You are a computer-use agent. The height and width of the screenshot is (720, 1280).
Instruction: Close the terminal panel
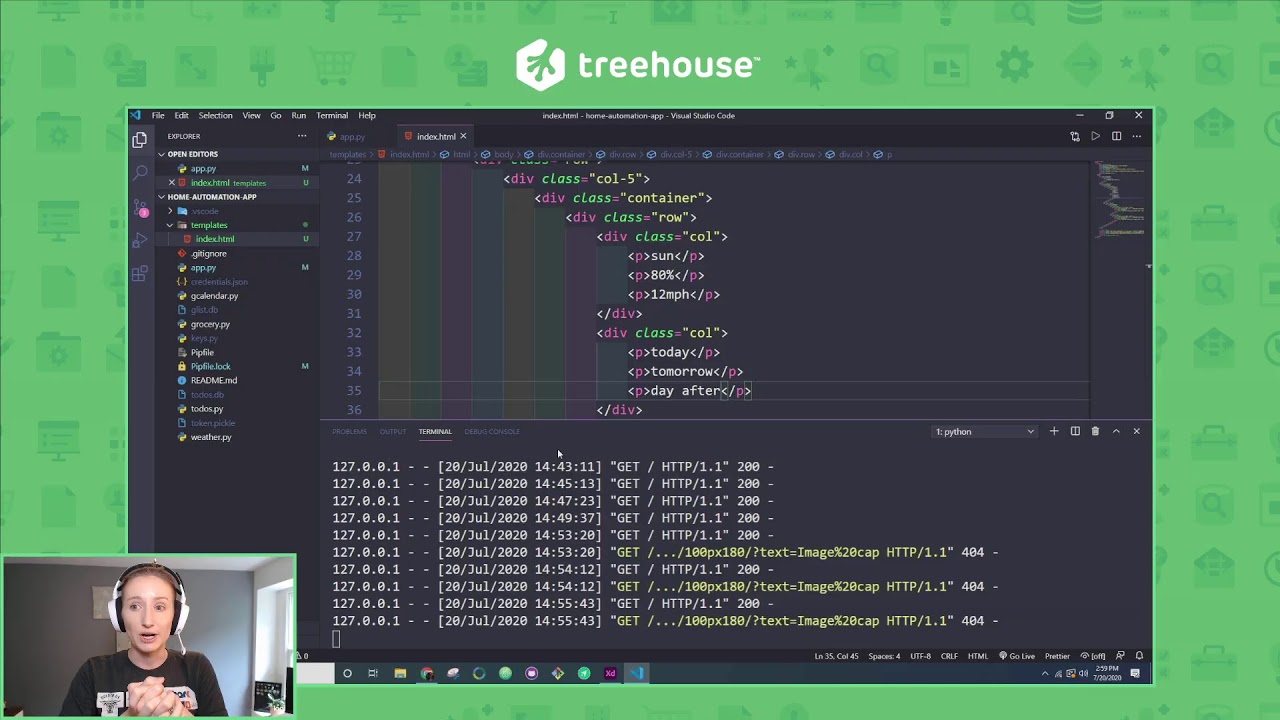click(1136, 431)
